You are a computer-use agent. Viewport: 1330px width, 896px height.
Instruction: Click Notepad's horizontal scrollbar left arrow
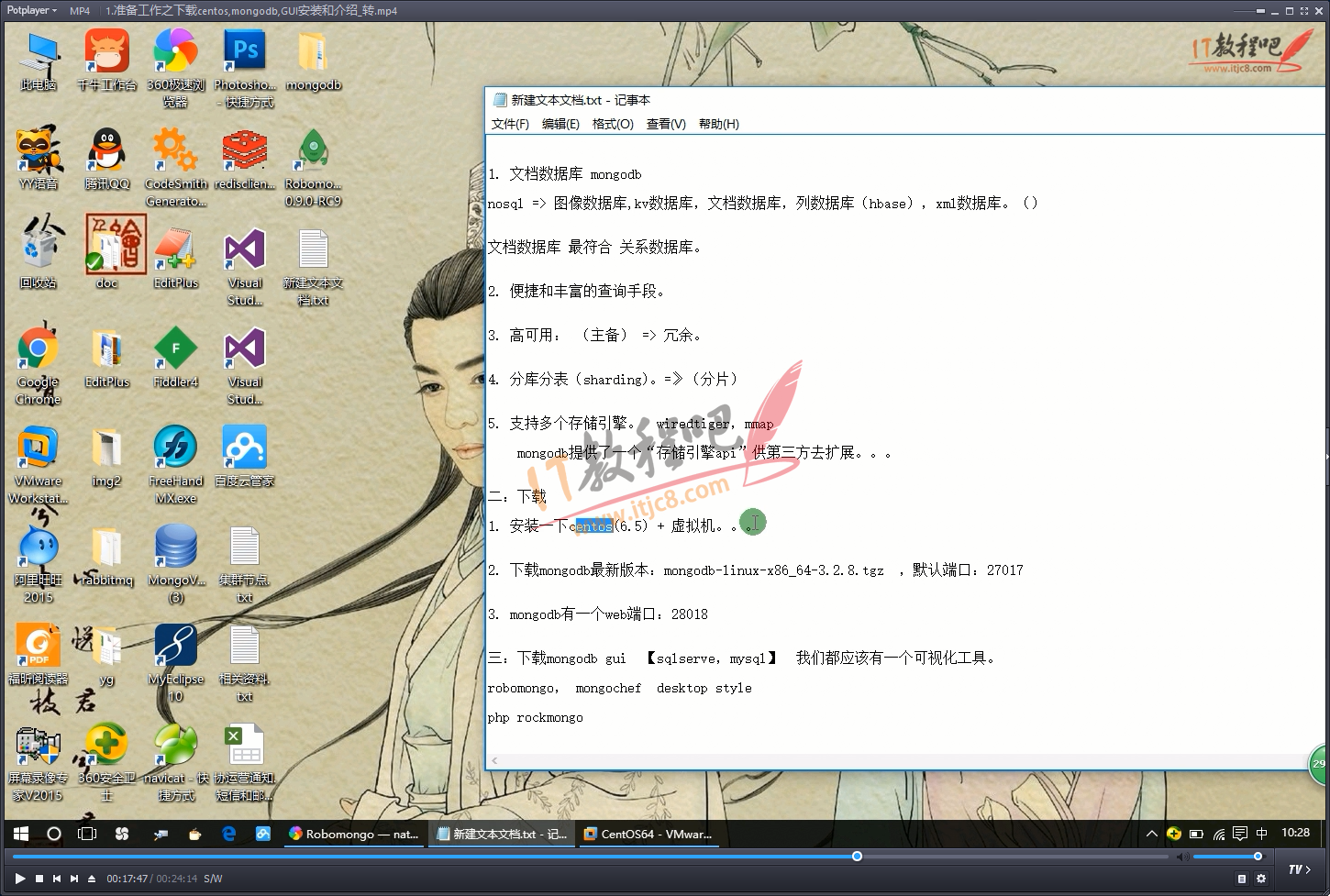(x=495, y=760)
